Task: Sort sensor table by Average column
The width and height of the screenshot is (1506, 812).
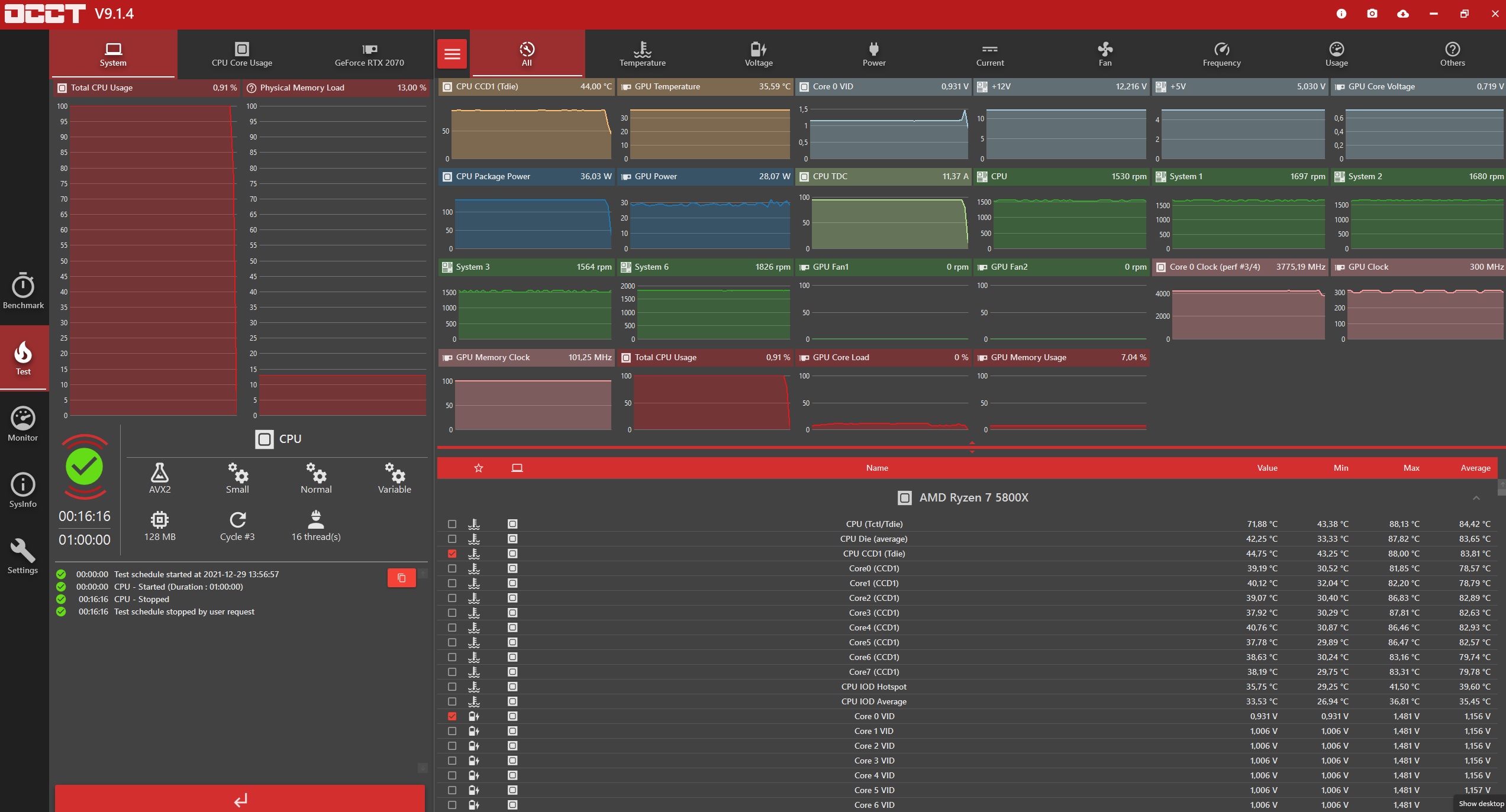Action: [x=1475, y=468]
